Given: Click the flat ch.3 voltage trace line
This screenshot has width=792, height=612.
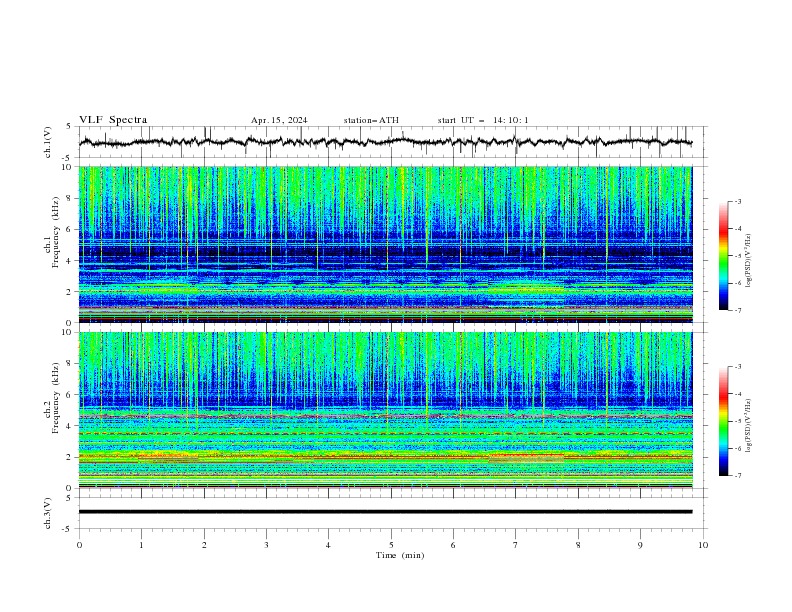Looking at the screenshot, I should point(385,512).
